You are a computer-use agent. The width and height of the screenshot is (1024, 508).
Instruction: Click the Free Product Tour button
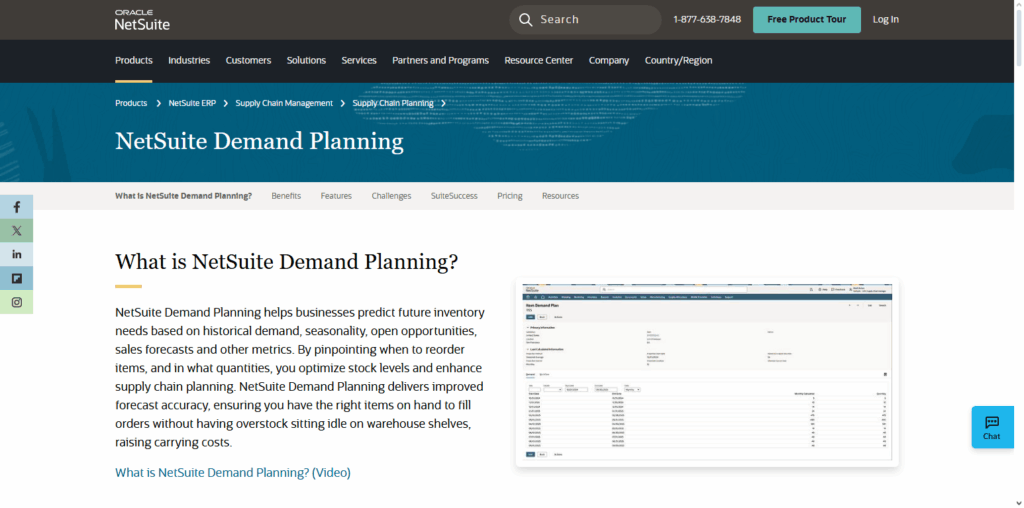[x=807, y=20]
